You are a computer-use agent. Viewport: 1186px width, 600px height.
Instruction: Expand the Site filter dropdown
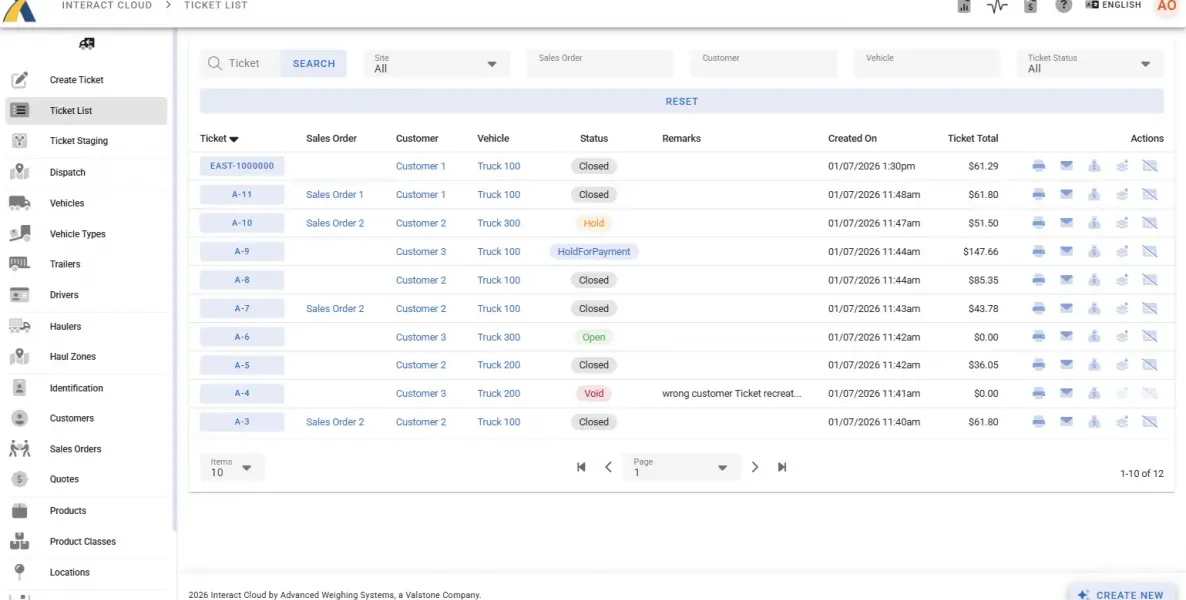[x=436, y=64]
